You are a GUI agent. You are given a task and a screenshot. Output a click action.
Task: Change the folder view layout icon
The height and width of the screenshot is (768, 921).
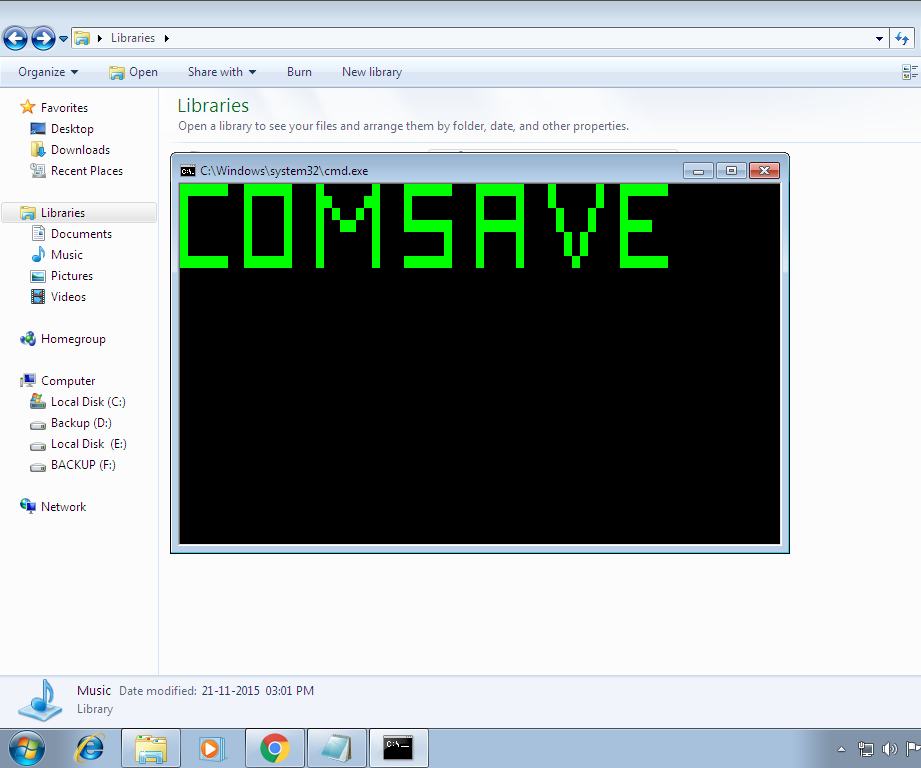[908, 71]
